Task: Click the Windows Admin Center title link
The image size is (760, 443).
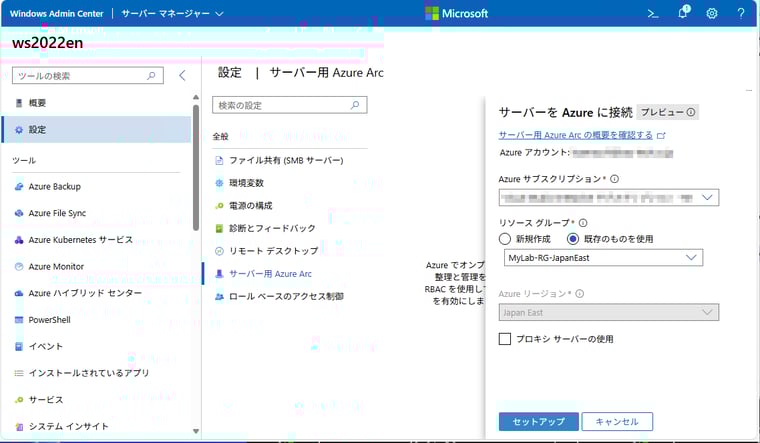Action: pyautogui.click(x=56, y=14)
